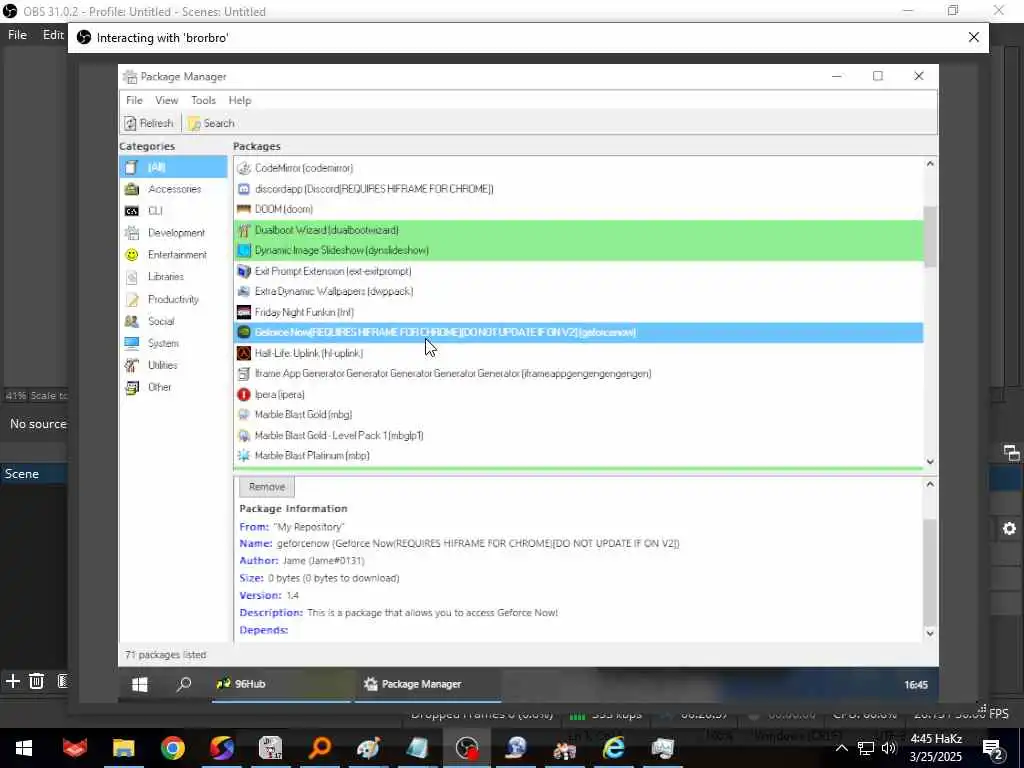
Task: Select the Other category
Action: (173, 387)
